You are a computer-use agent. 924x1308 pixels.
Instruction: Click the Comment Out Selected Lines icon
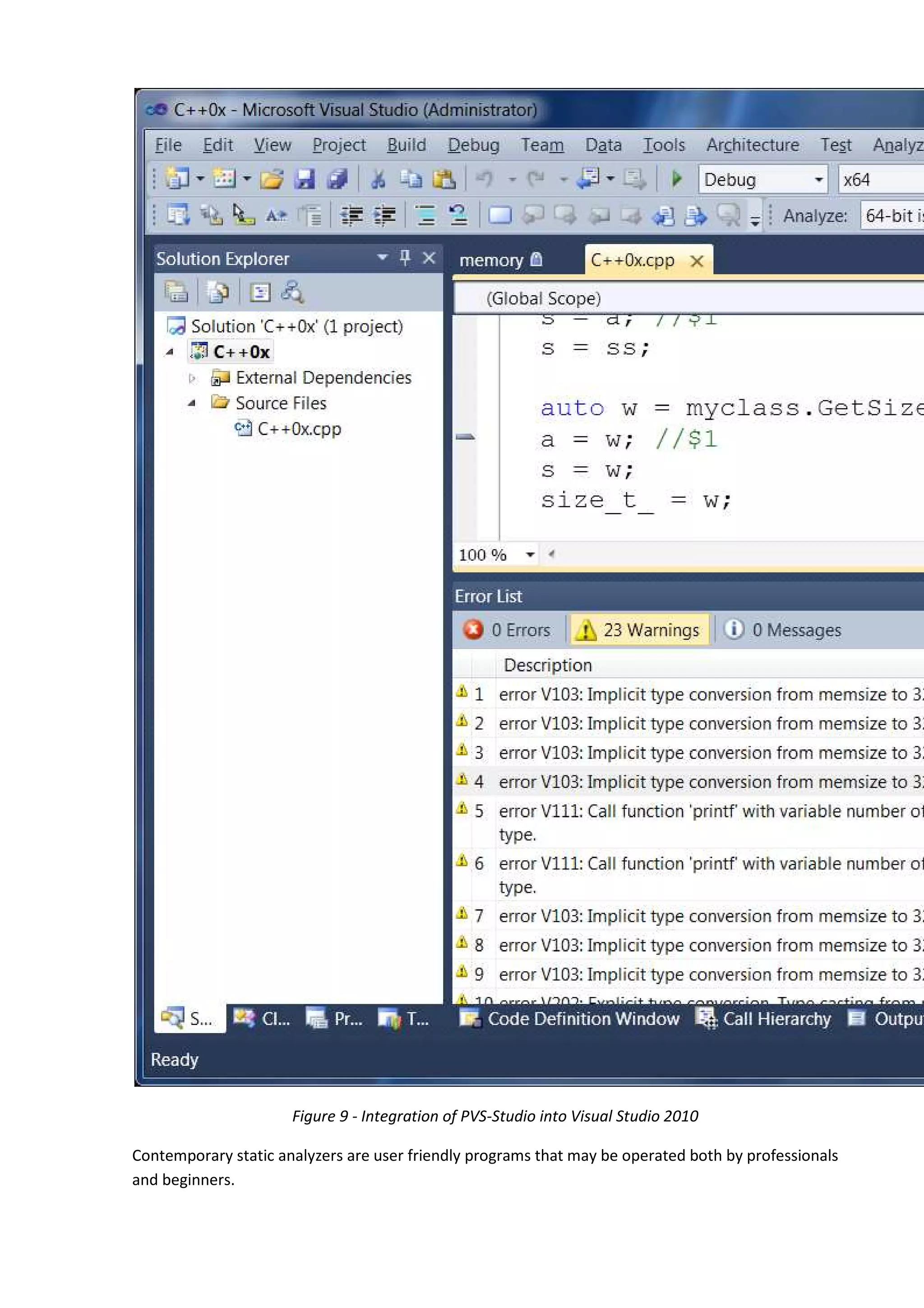tap(425, 215)
